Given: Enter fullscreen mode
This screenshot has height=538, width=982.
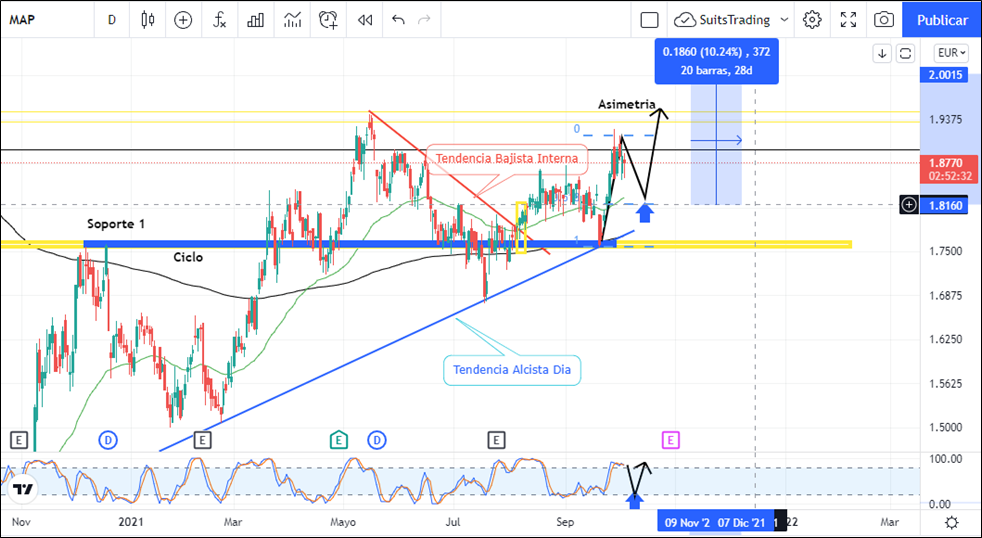Looking at the screenshot, I should coord(848,19).
